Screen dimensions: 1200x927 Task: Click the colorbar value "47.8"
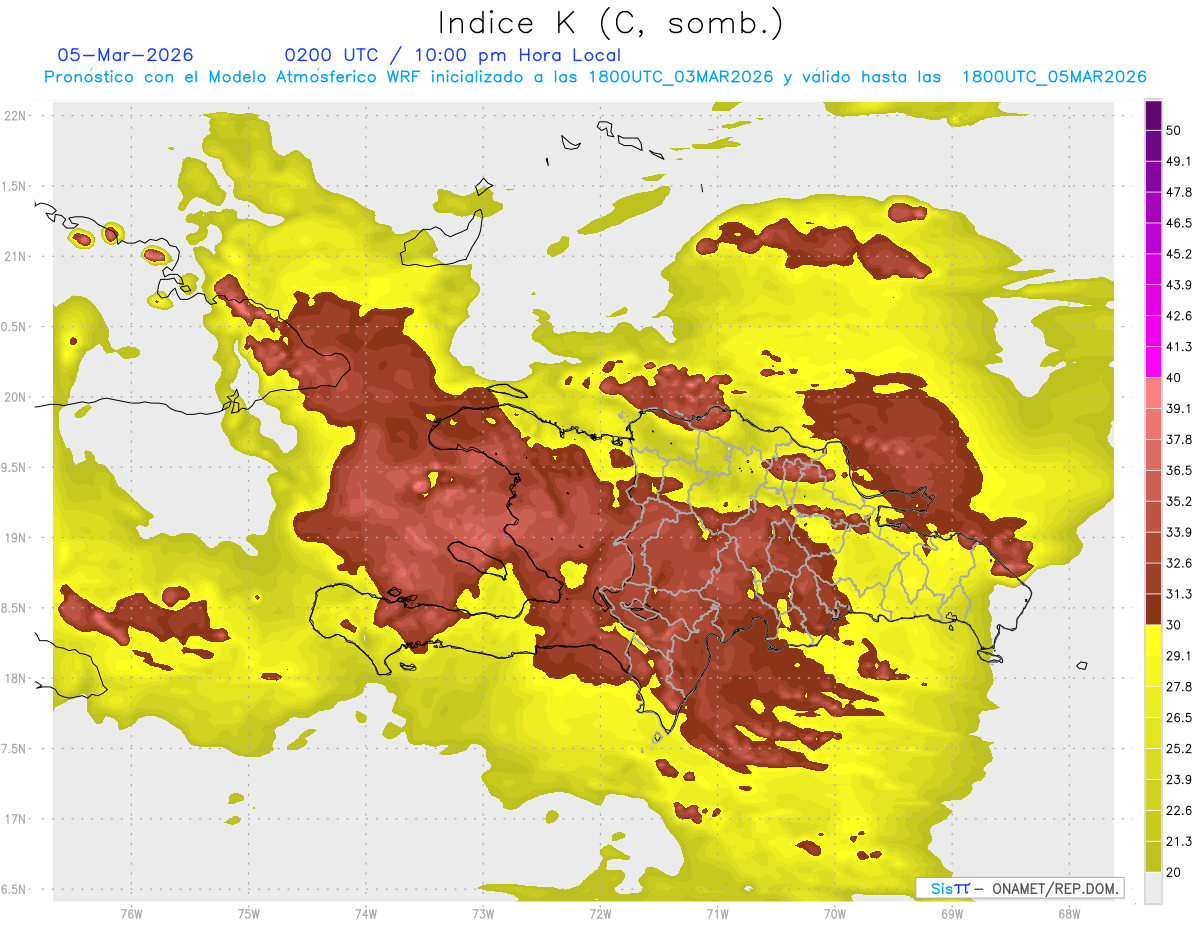pos(1179,191)
